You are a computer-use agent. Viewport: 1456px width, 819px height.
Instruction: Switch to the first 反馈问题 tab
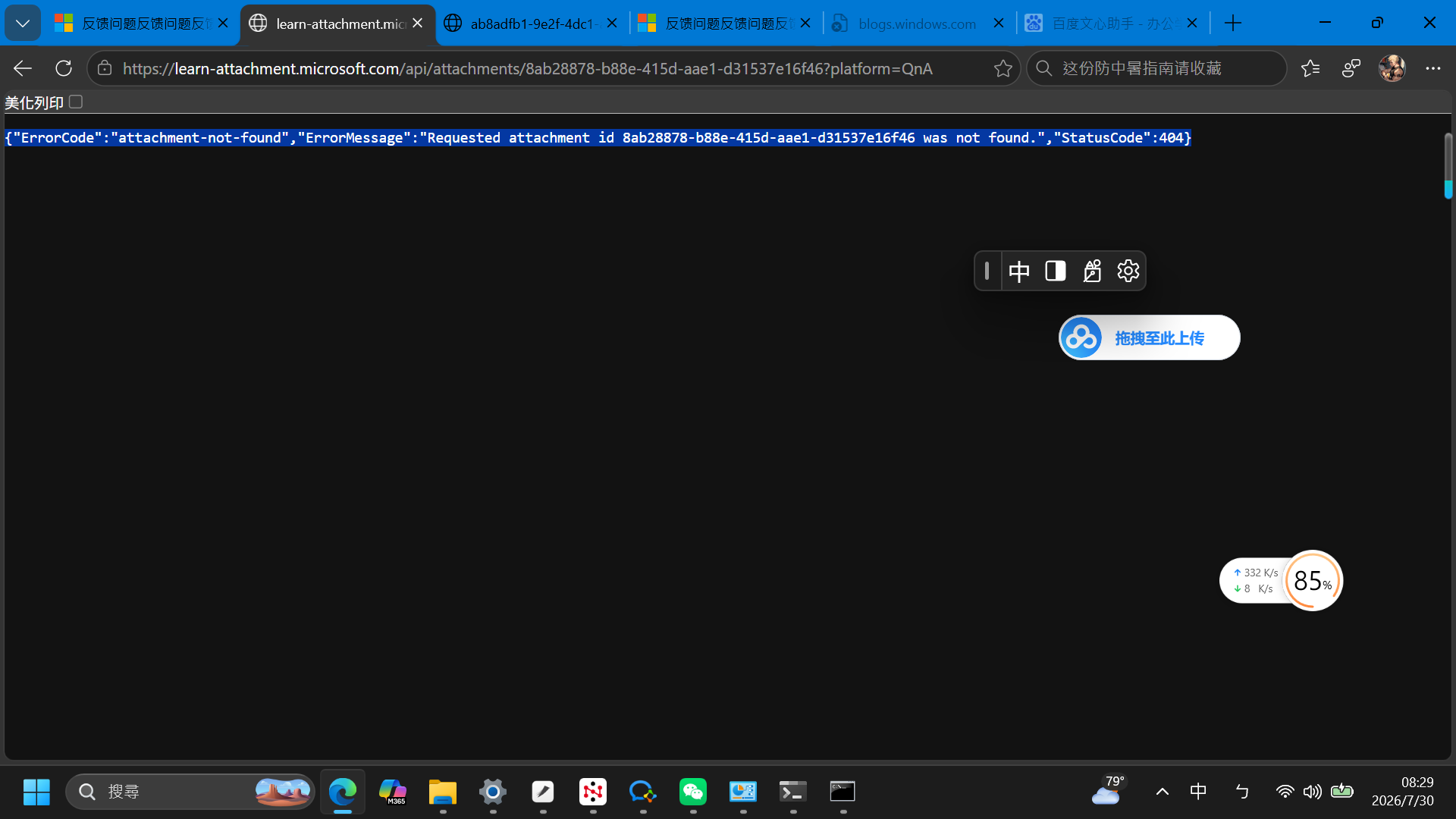click(x=141, y=24)
